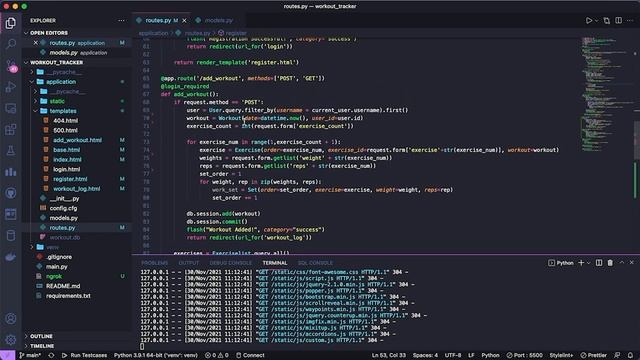Change the Python language mode in status bar
Screen dimensions: 640x360
(x=490, y=356)
